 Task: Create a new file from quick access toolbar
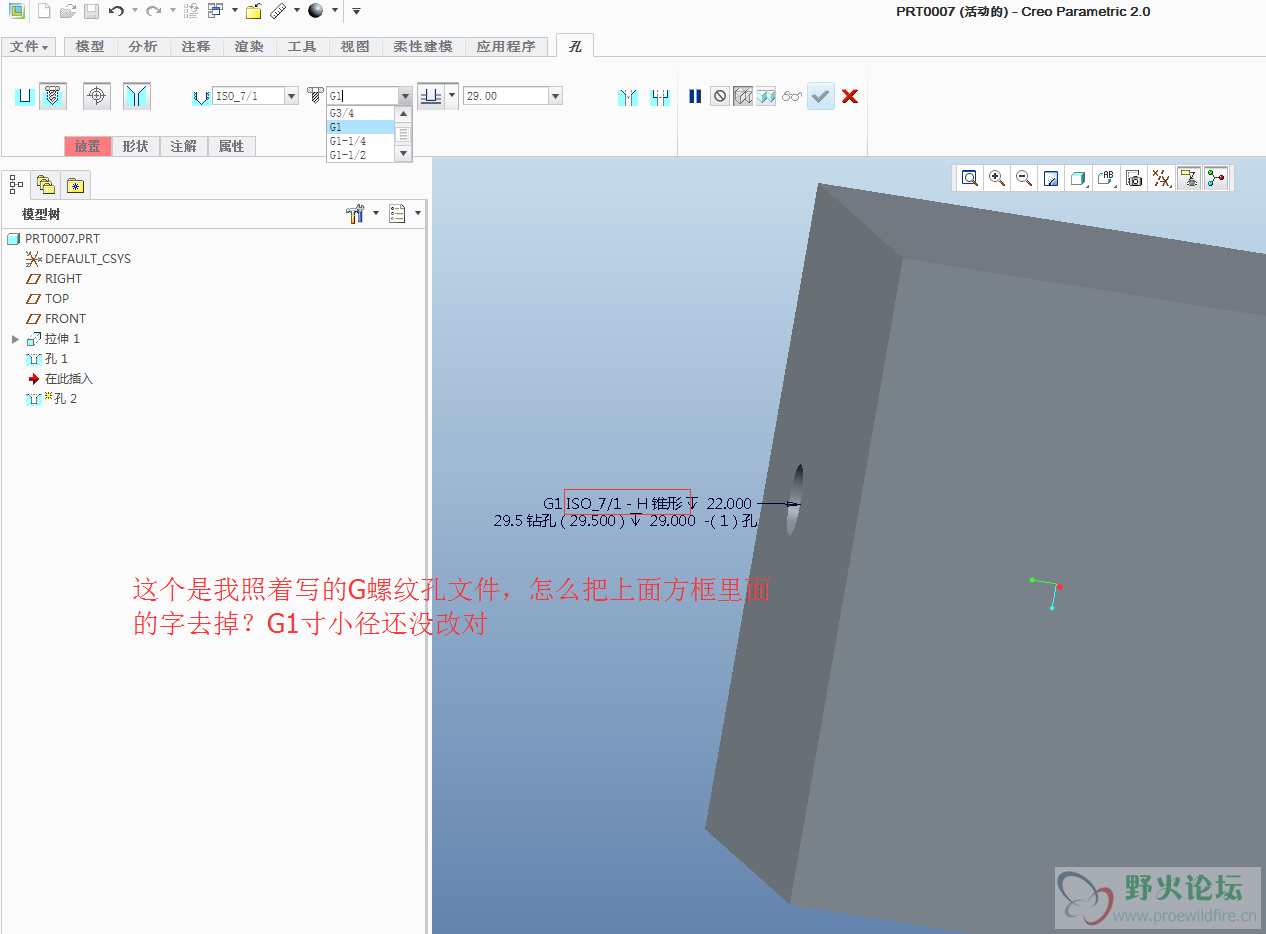(43, 11)
